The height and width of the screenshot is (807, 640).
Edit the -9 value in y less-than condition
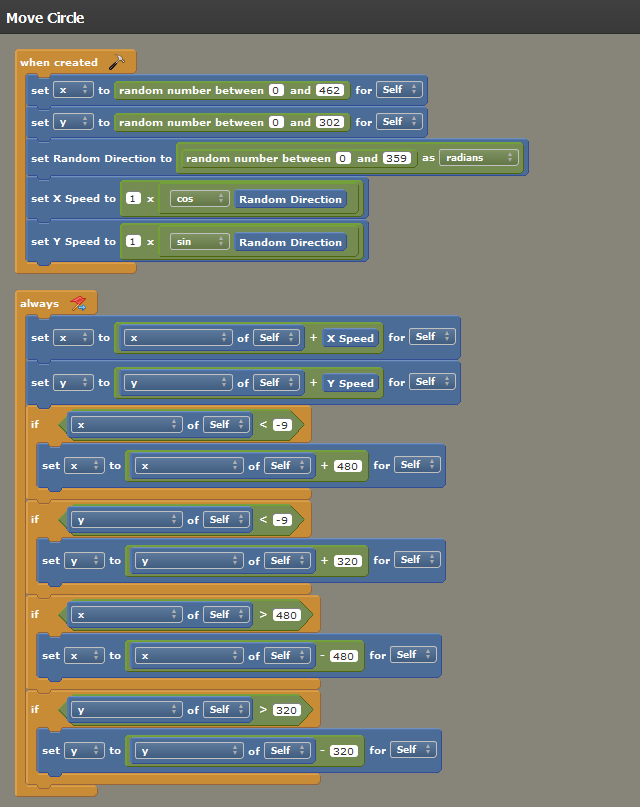point(282,520)
